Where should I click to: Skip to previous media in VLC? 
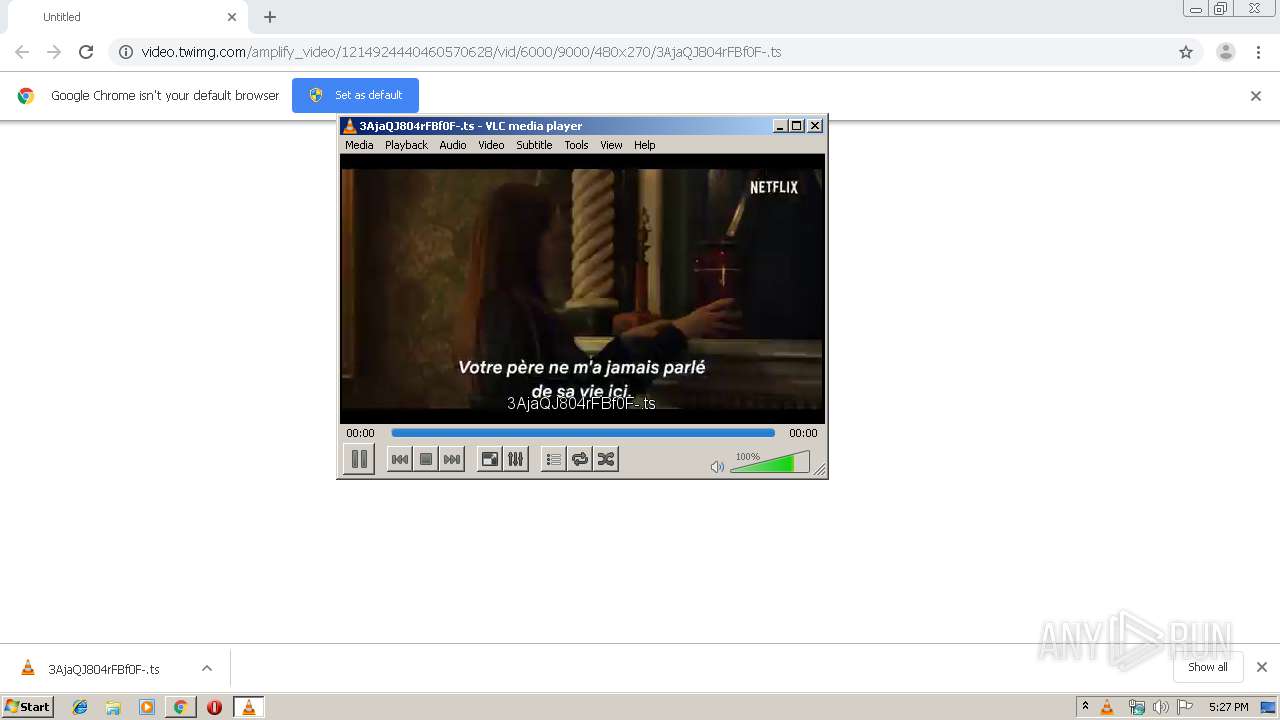(x=399, y=459)
